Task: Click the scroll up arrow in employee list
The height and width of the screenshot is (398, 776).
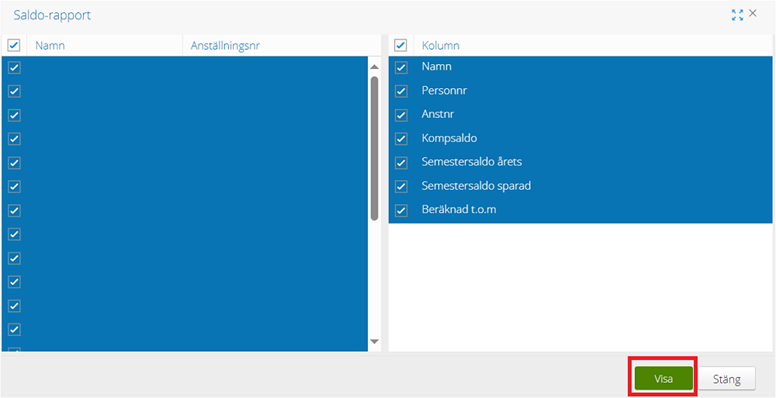Action: point(374,67)
